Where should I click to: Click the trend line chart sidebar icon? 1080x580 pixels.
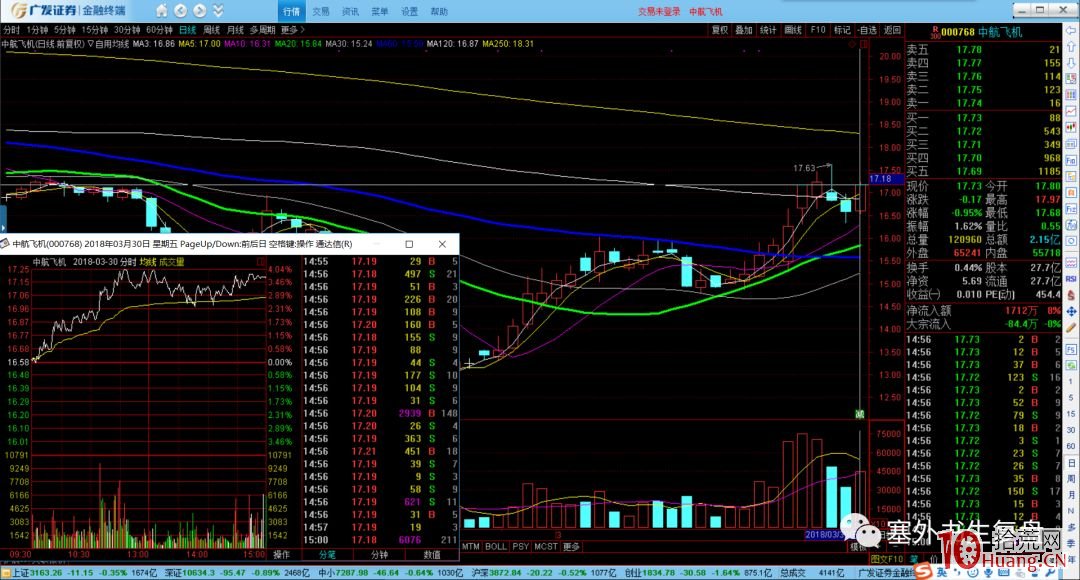(1072, 111)
